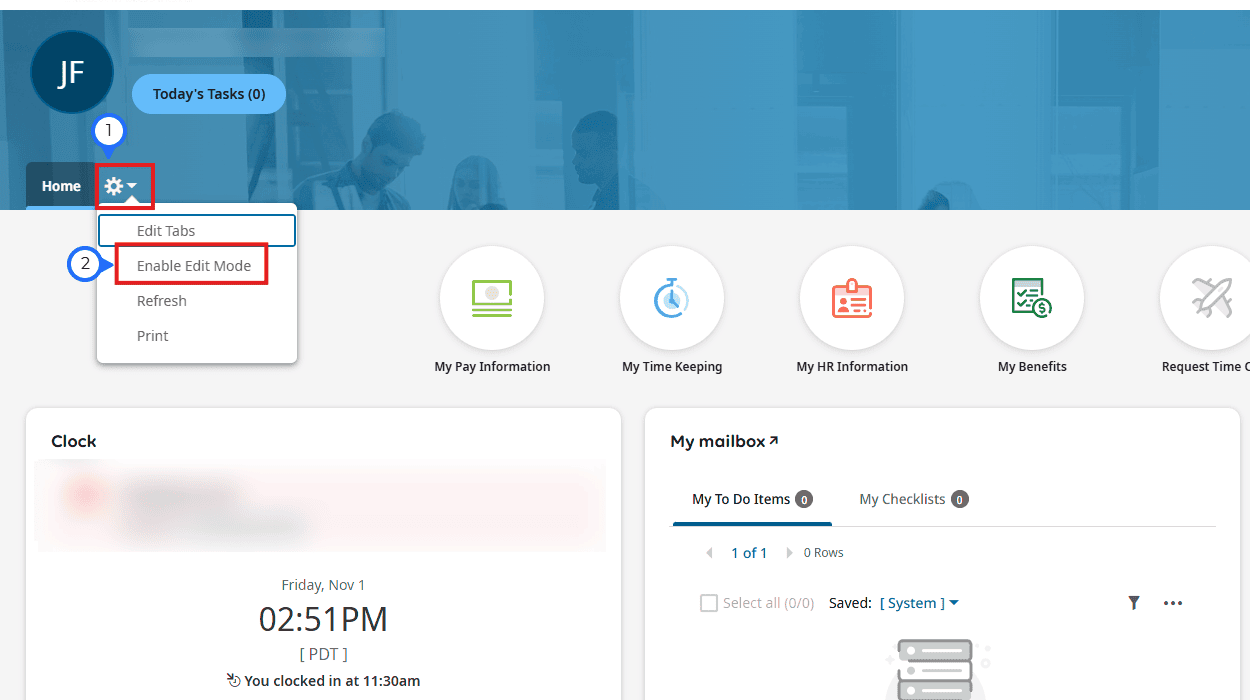This screenshot has height=700, width=1250.
Task: Check the Select all (0/0) checkbox
Action: pyautogui.click(x=709, y=603)
